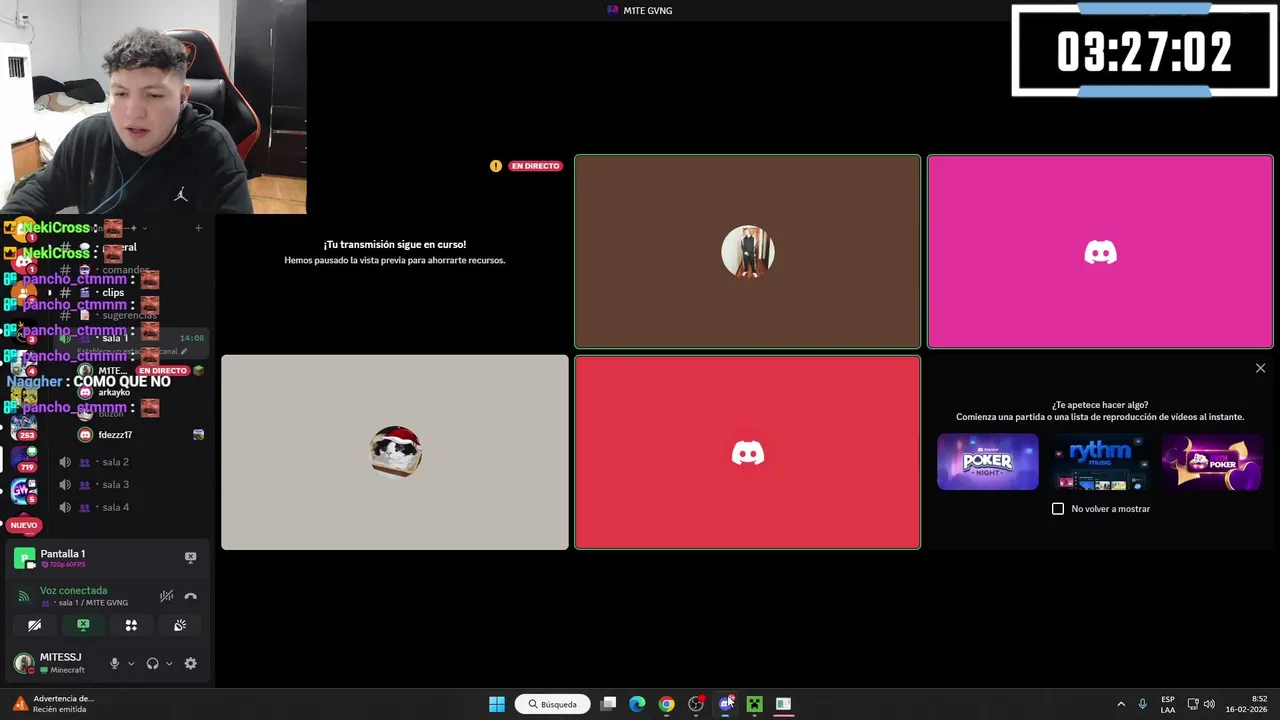This screenshot has height=720, width=1280.
Task: Mute the microphone in user panel
Action: (115, 663)
